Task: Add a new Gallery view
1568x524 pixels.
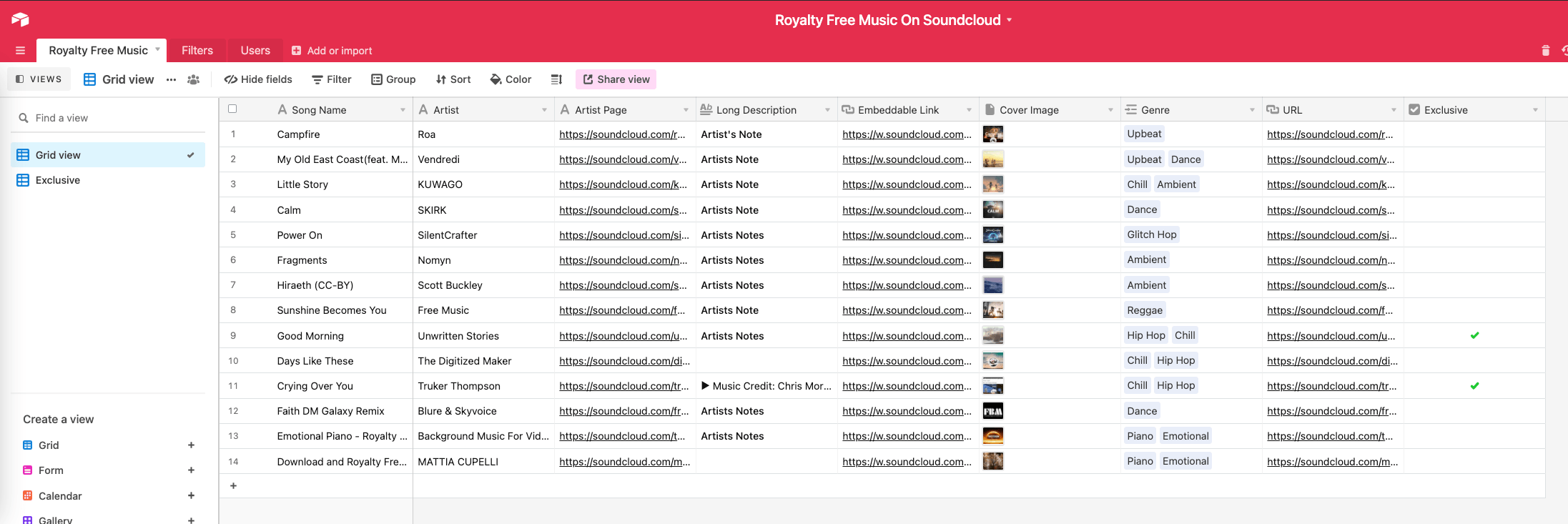Action: coord(191,520)
